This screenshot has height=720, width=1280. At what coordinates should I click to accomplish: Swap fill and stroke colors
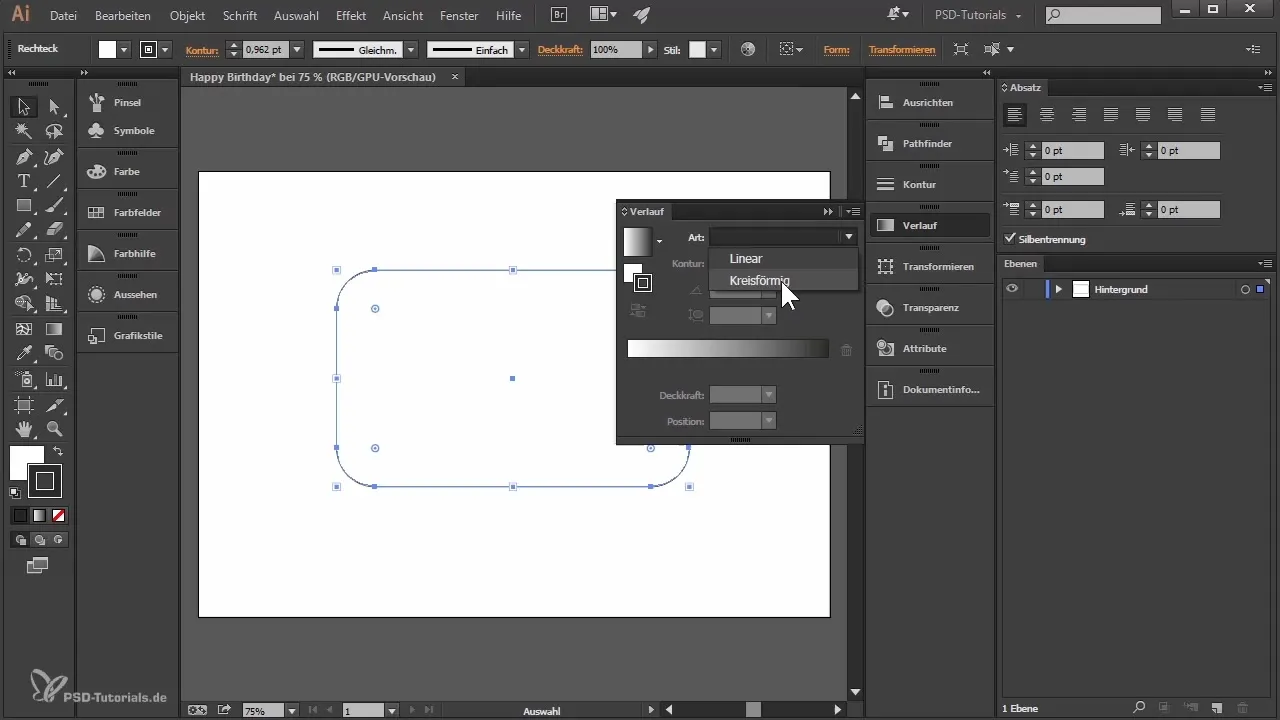[57, 452]
